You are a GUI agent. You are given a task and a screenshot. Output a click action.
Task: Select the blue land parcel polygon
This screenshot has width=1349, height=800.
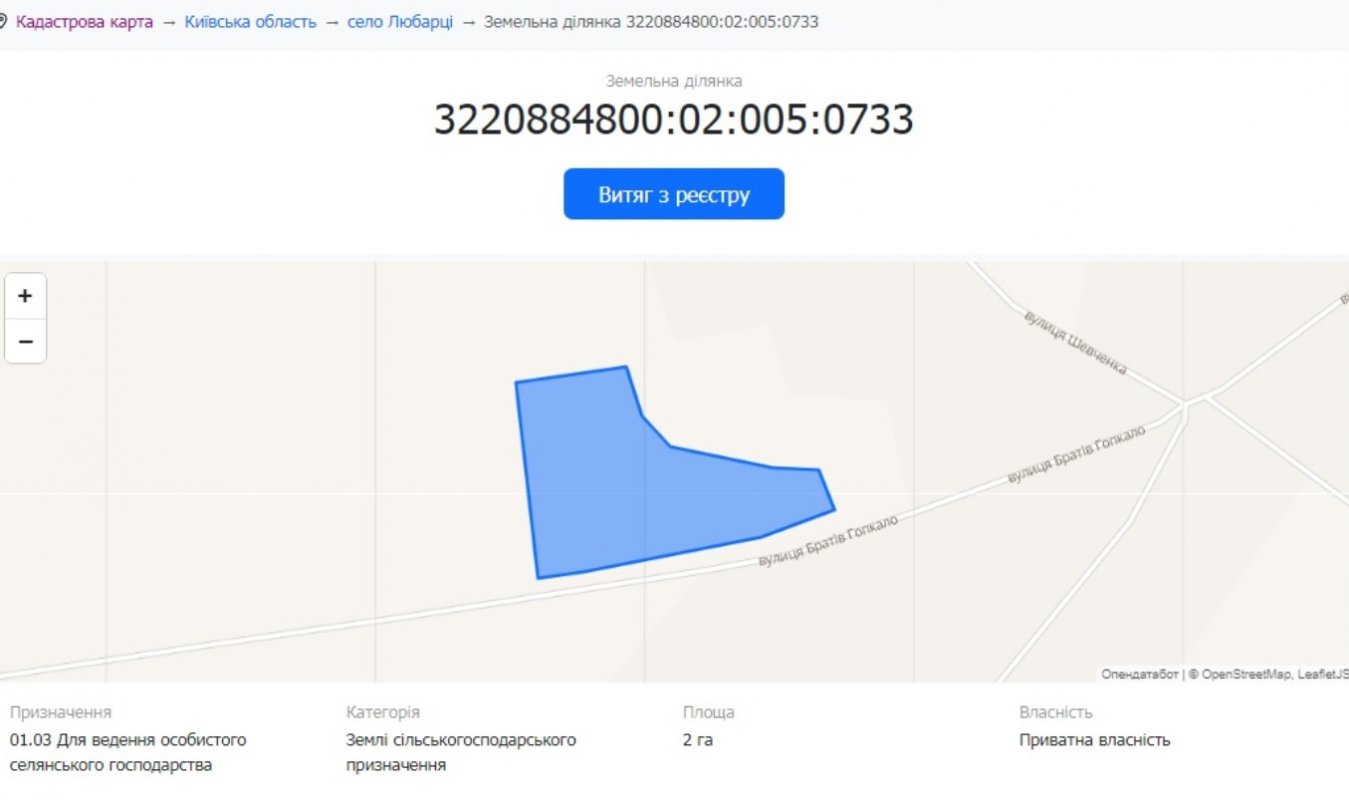tap(620, 480)
